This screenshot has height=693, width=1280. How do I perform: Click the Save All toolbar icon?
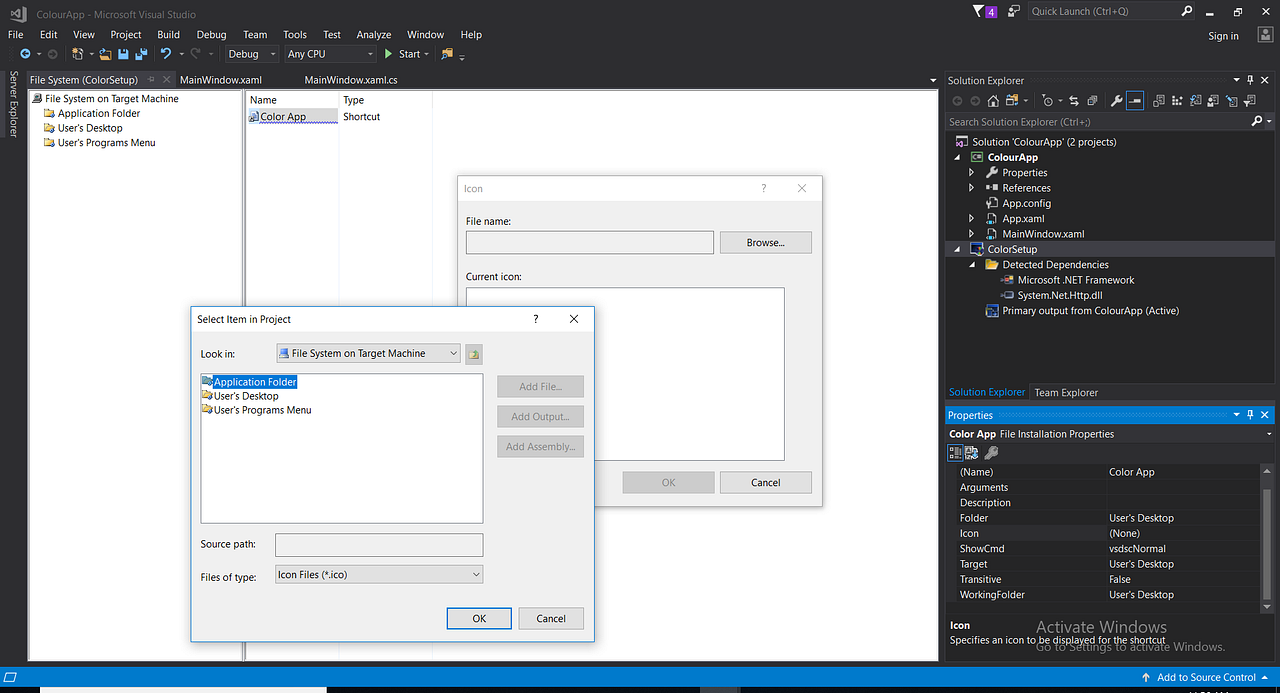[142, 54]
